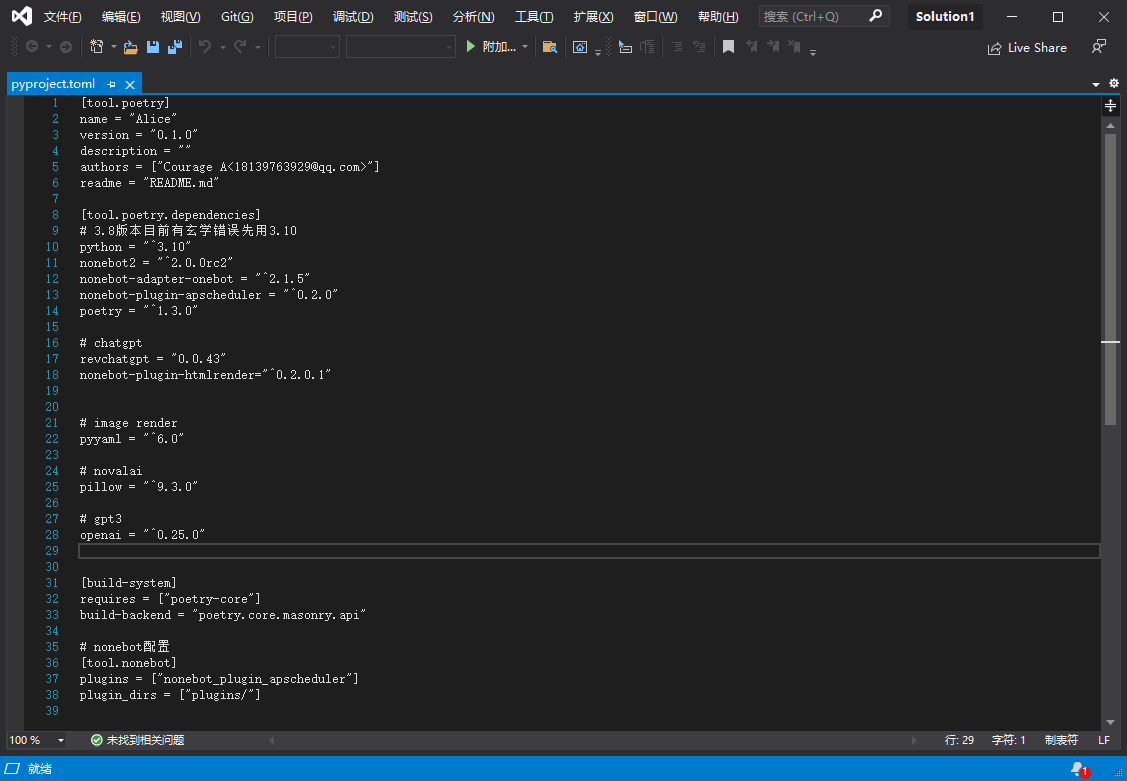The image size is (1127, 781).
Task: Save the file with the single floppy icon
Action: click(152, 47)
